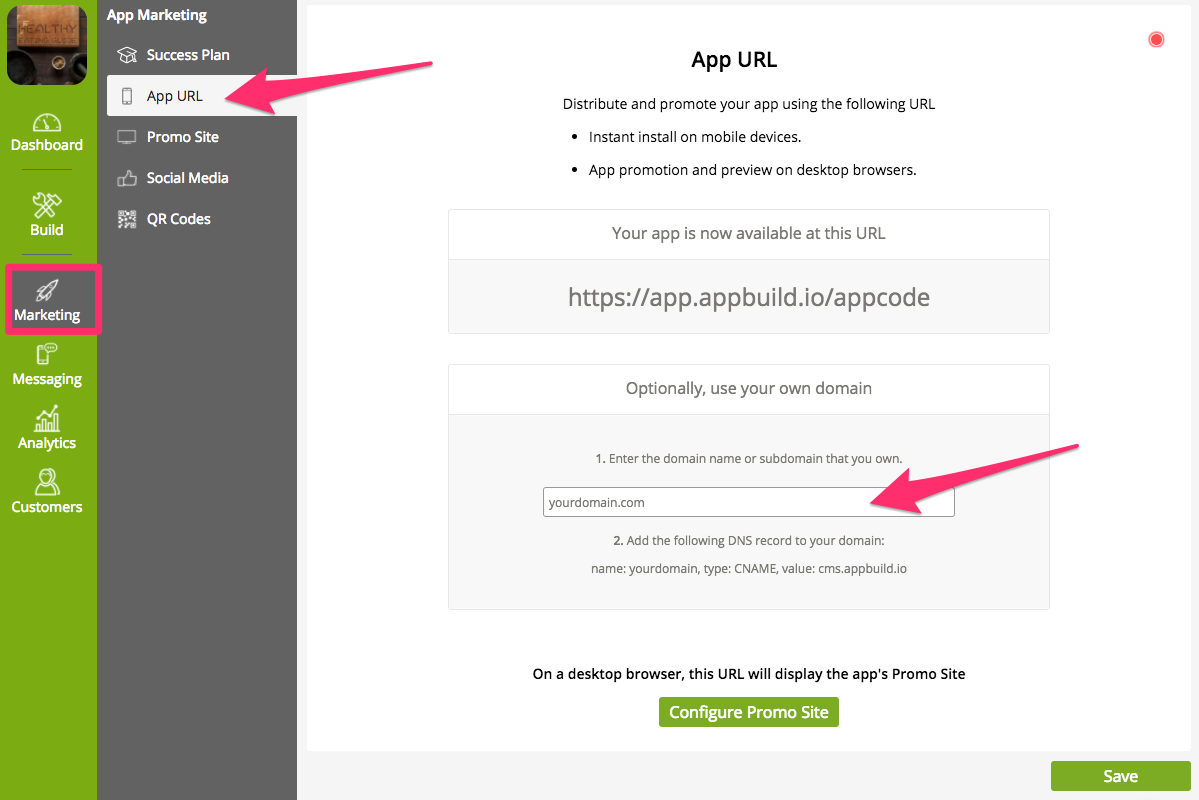
Task: View Analytics using the bar chart icon
Action: (x=47, y=418)
